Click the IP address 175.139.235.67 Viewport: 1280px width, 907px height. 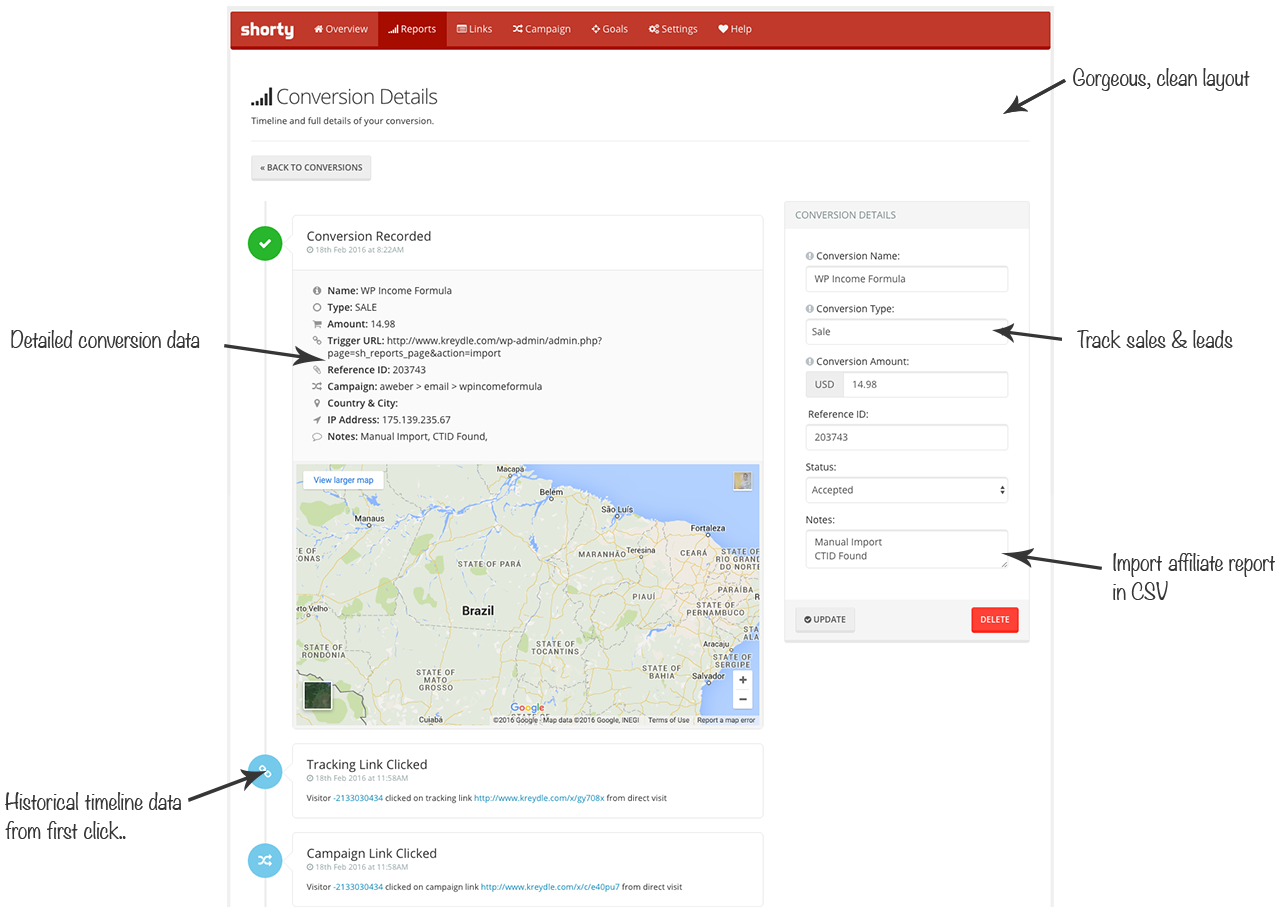(x=416, y=420)
